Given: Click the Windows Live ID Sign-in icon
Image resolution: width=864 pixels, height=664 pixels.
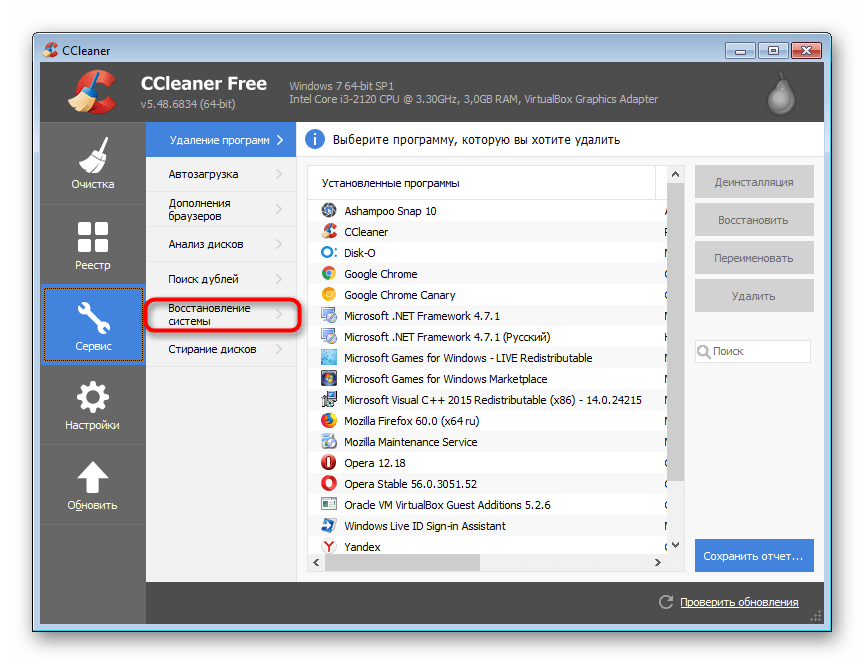Looking at the screenshot, I should (x=329, y=525).
